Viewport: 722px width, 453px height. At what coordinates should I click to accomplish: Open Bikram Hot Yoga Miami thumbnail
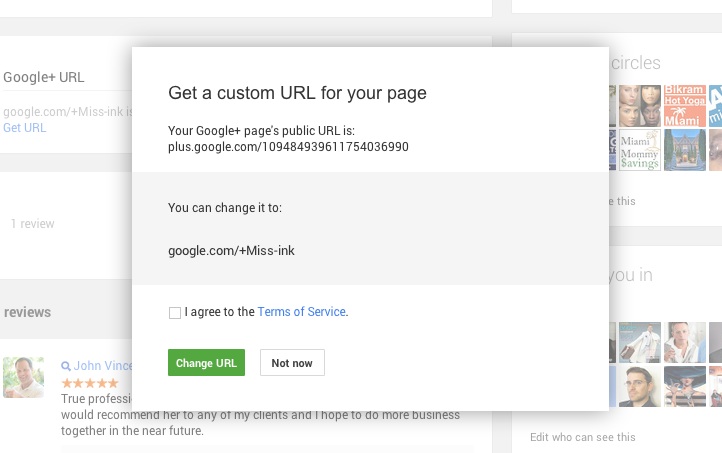point(685,106)
